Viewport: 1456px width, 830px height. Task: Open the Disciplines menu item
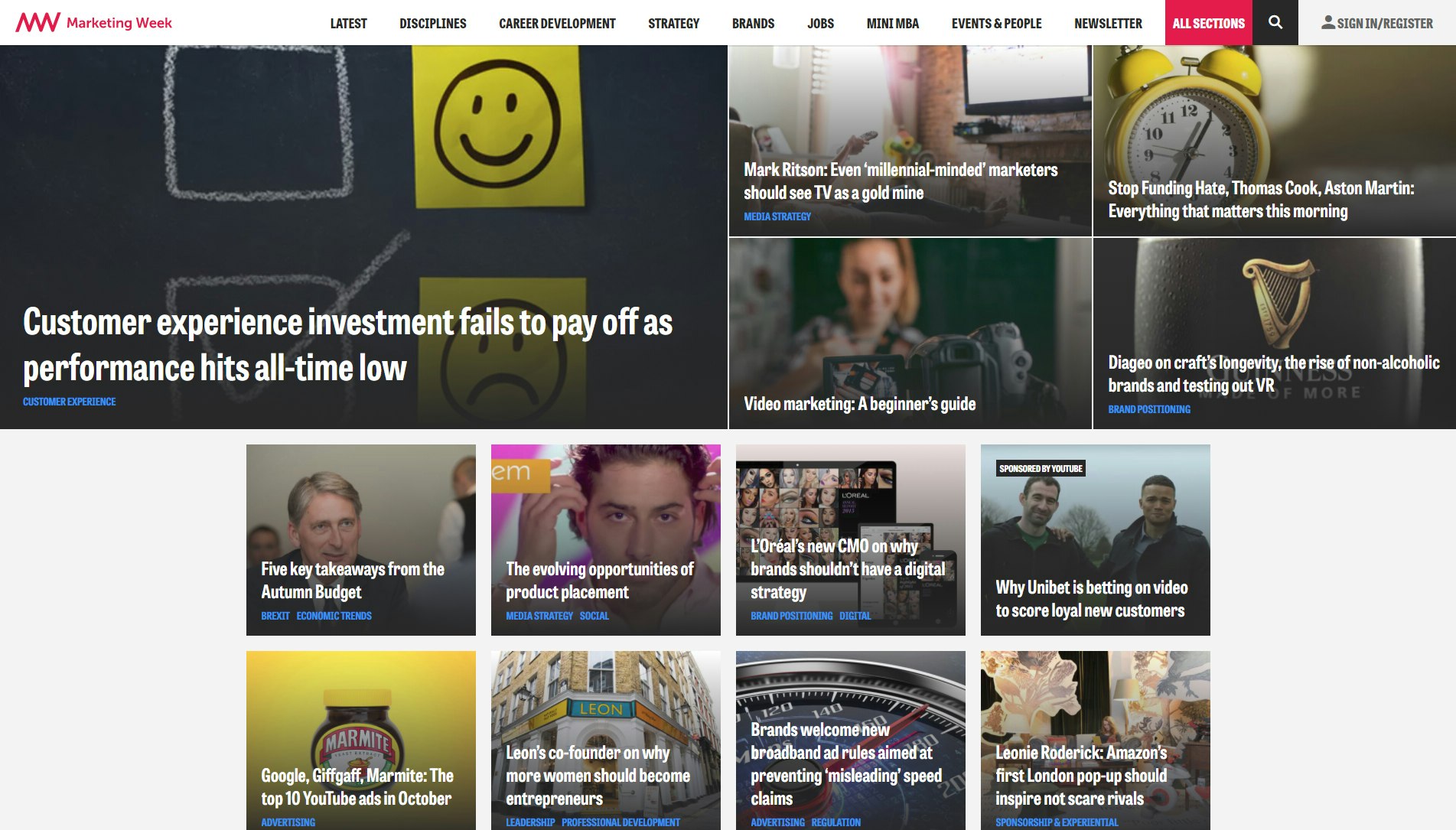click(432, 23)
